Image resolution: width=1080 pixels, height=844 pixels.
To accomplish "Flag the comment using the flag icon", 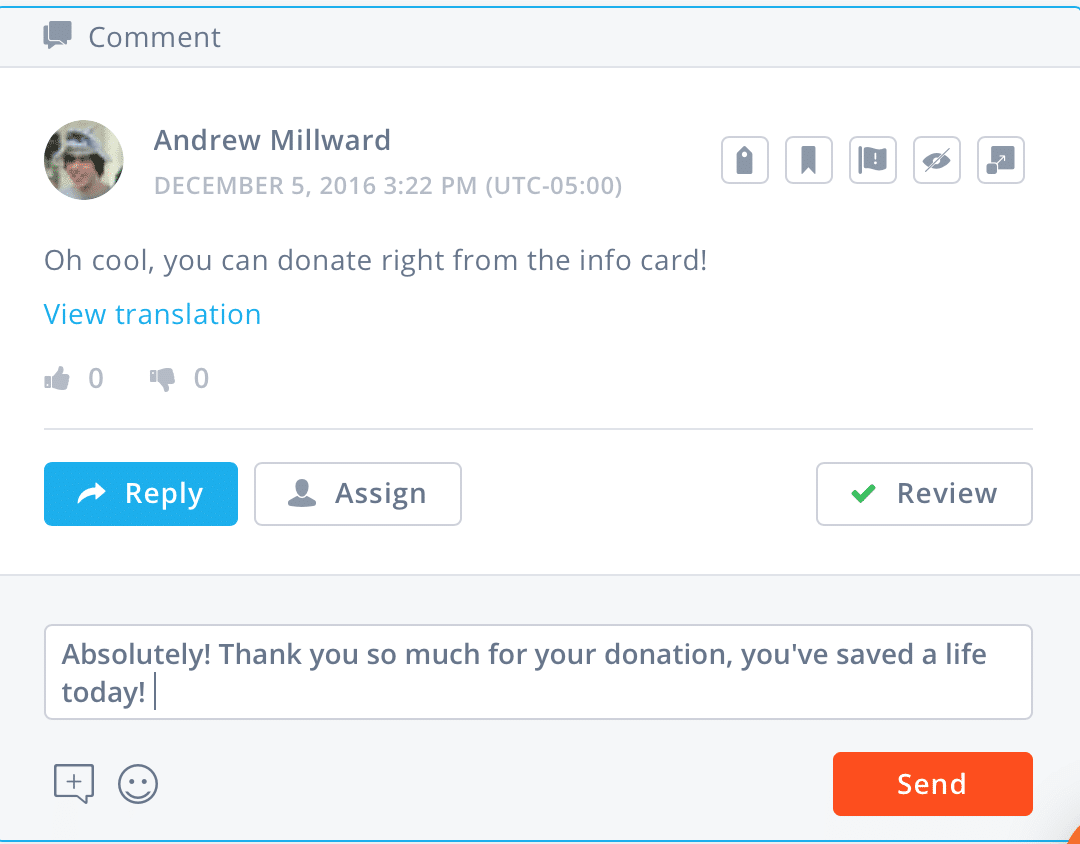I will [x=873, y=160].
